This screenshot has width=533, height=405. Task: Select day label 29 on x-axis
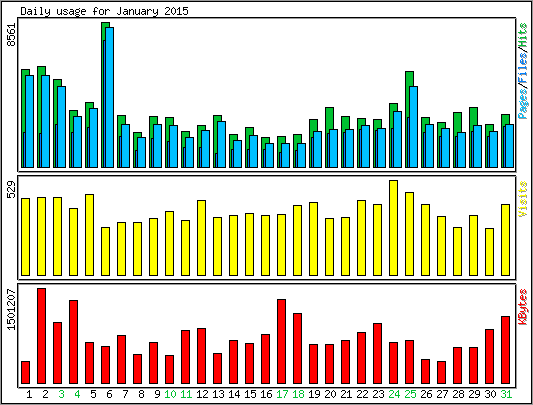click(x=474, y=394)
